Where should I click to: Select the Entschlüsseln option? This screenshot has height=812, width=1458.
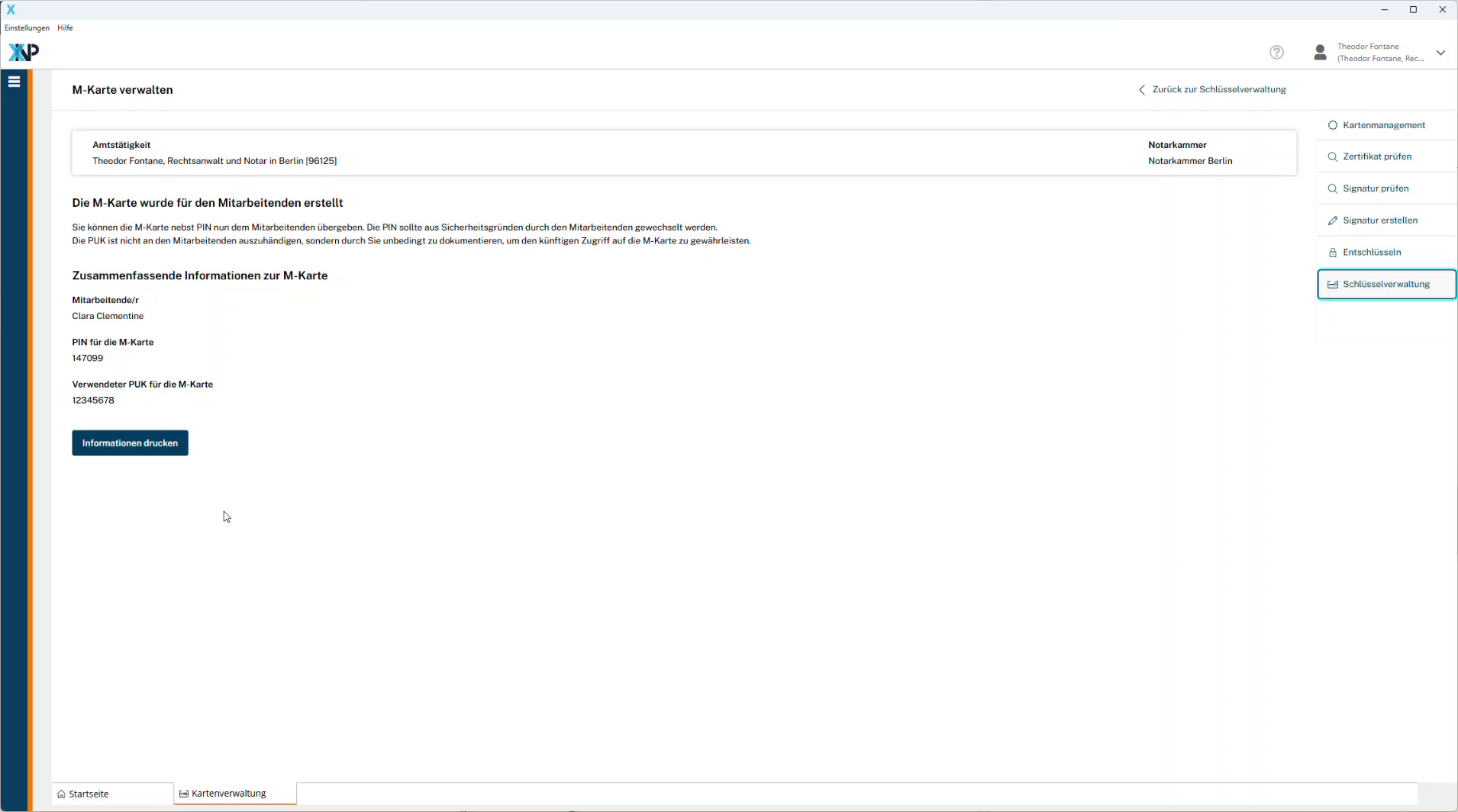[x=1371, y=253]
